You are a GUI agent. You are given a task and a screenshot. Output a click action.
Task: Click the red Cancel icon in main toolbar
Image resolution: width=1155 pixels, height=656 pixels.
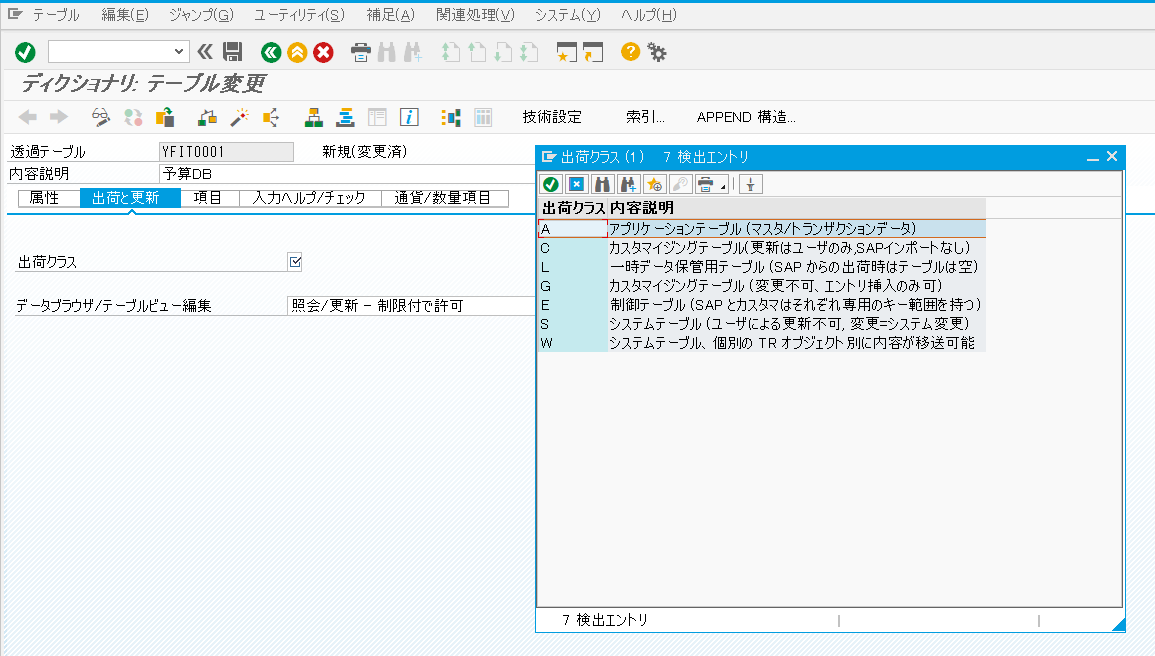[x=323, y=52]
